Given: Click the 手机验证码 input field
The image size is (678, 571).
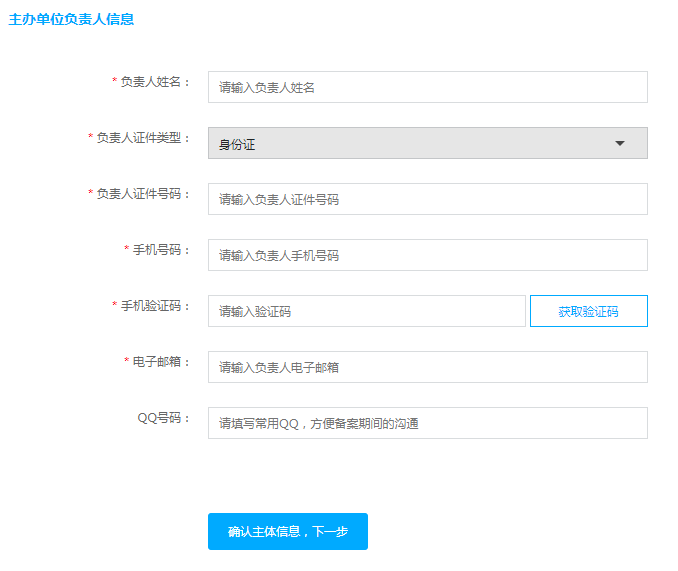Looking at the screenshot, I should (x=367, y=311).
